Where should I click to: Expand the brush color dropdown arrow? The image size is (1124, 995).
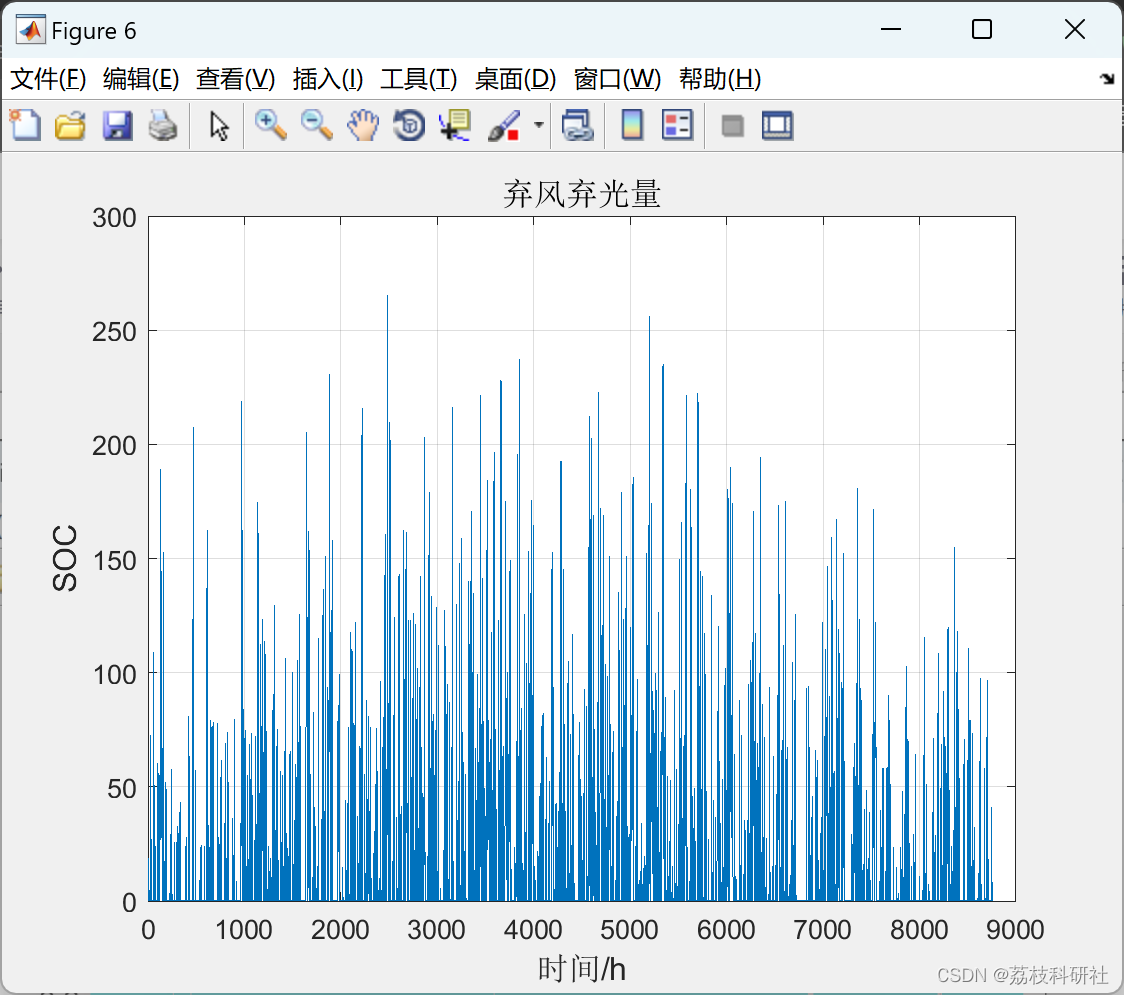click(x=538, y=125)
